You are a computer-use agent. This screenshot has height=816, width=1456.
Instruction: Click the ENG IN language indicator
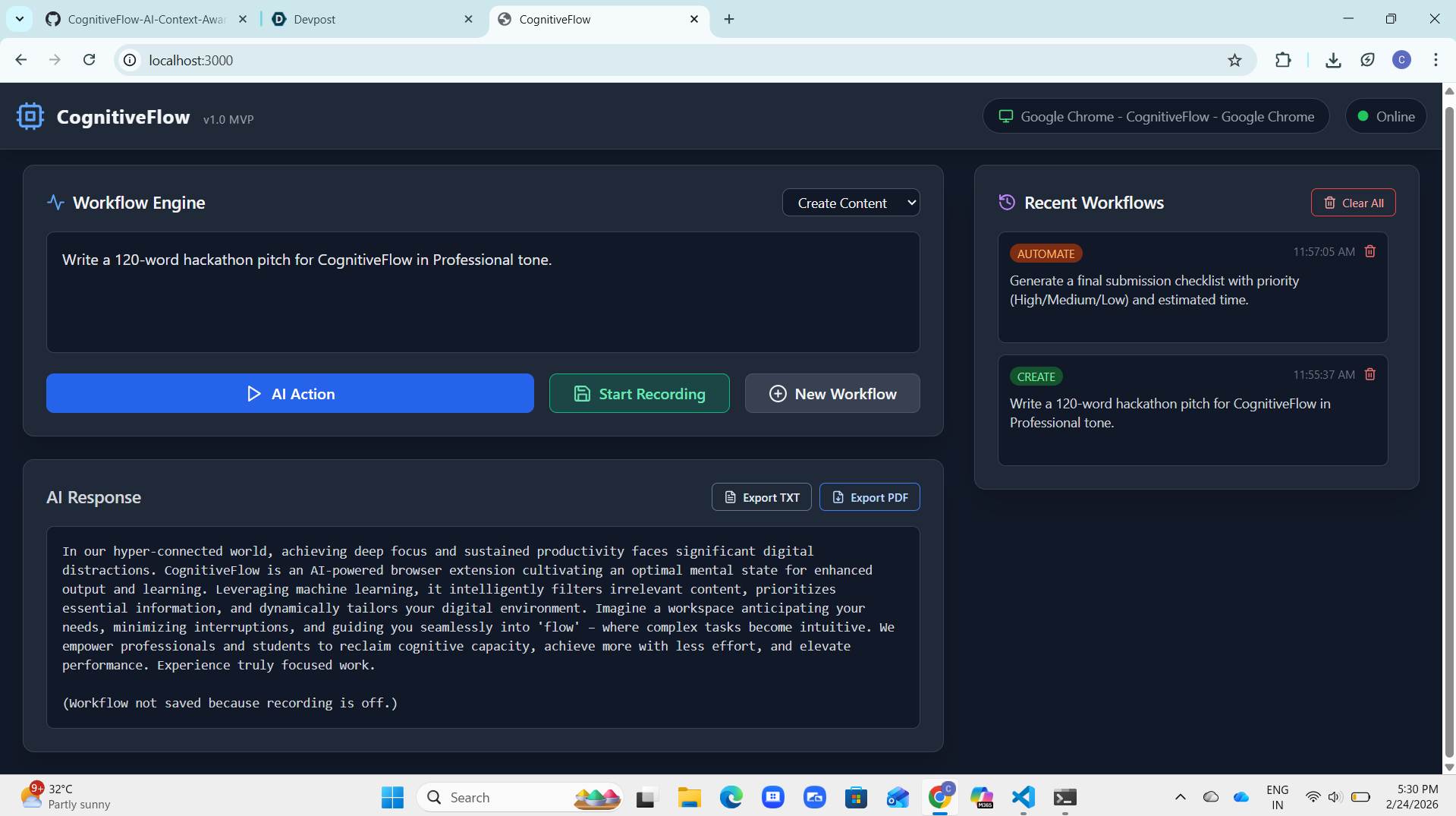click(x=1278, y=797)
